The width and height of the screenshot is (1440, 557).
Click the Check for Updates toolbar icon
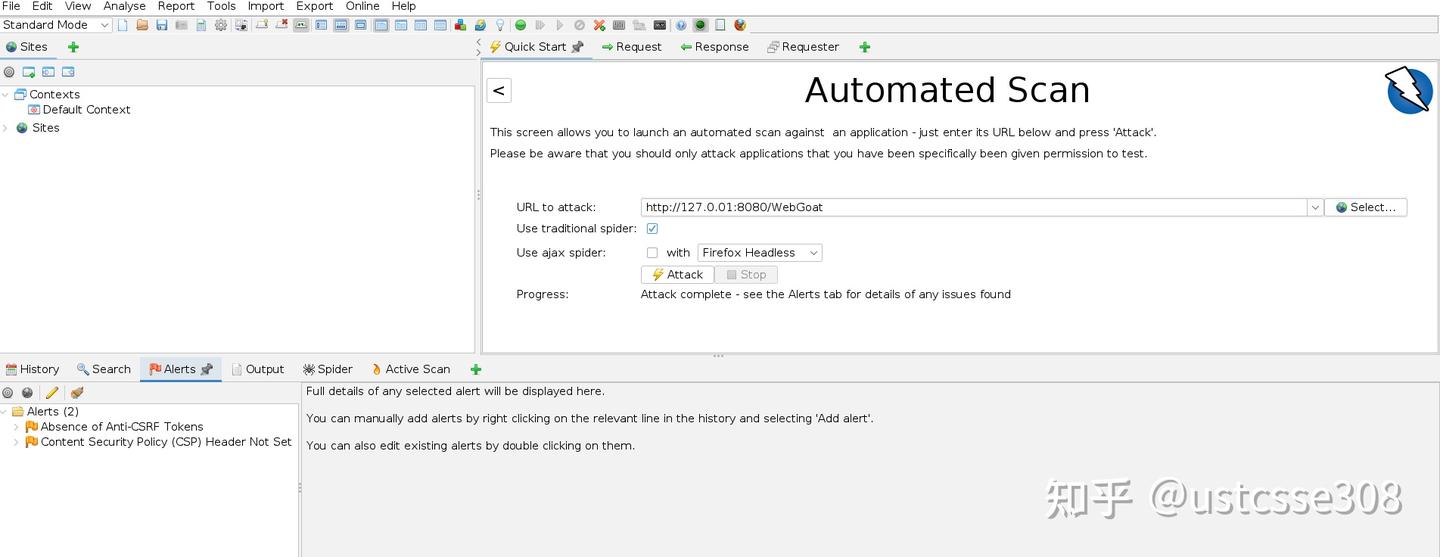pos(479,25)
